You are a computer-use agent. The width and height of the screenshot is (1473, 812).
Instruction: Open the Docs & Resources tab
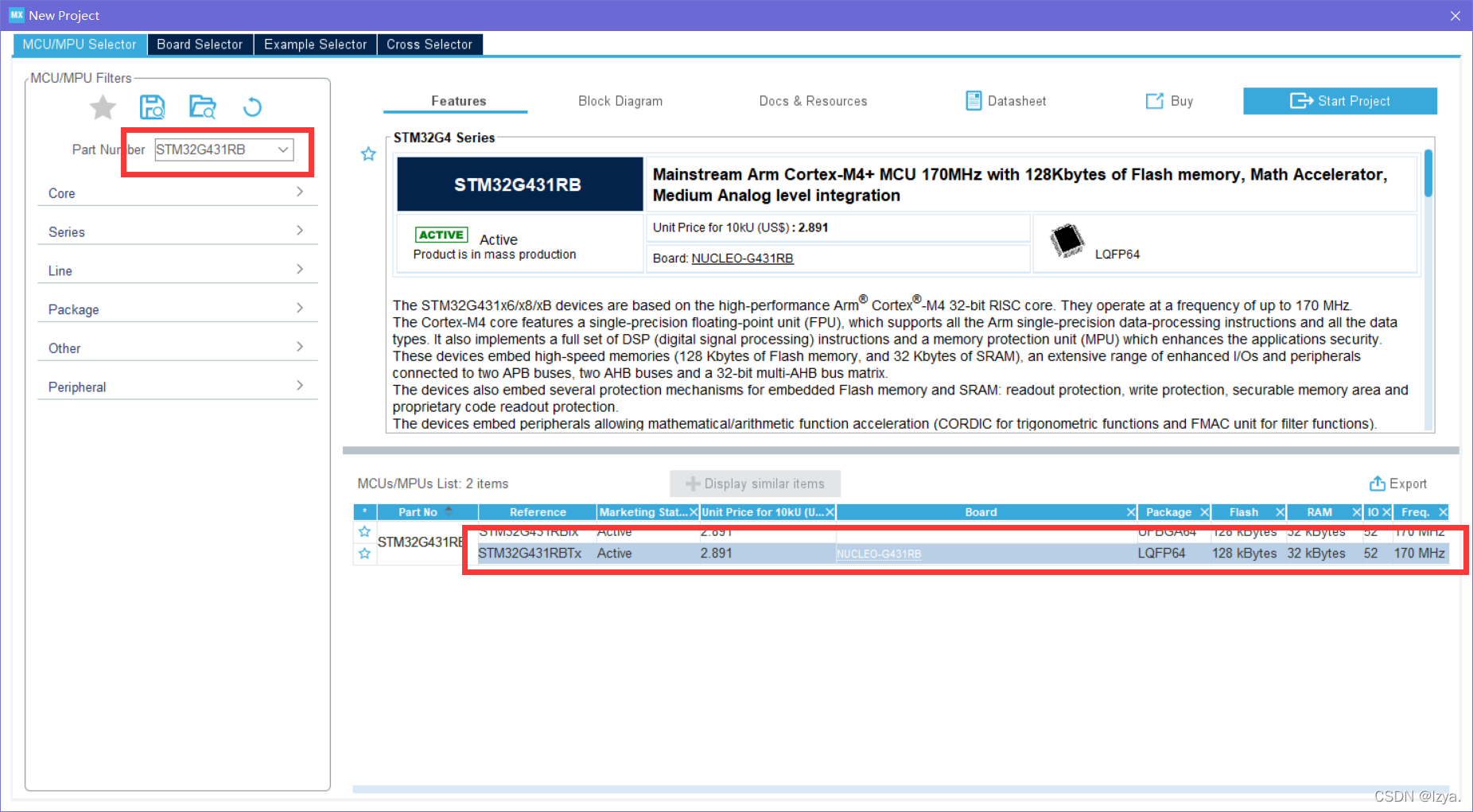coord(813,101)
